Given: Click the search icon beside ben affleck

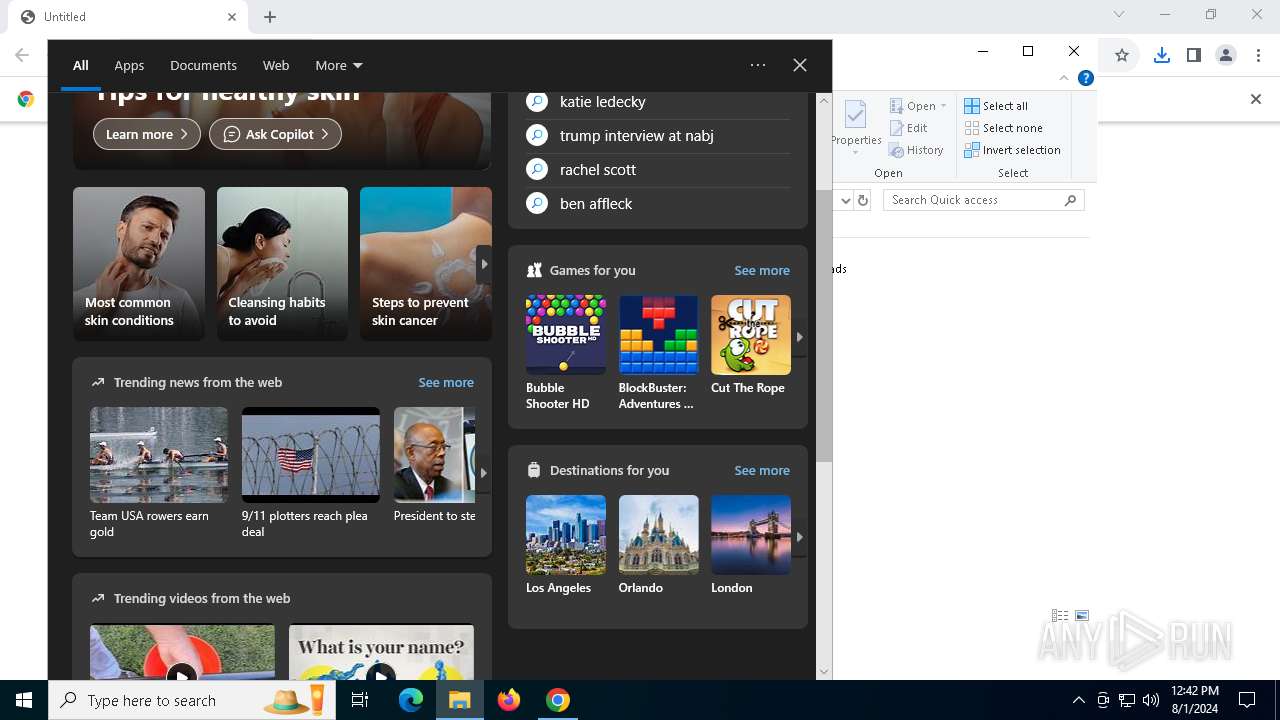Looking at the screenshot, I should pos(537,204).
